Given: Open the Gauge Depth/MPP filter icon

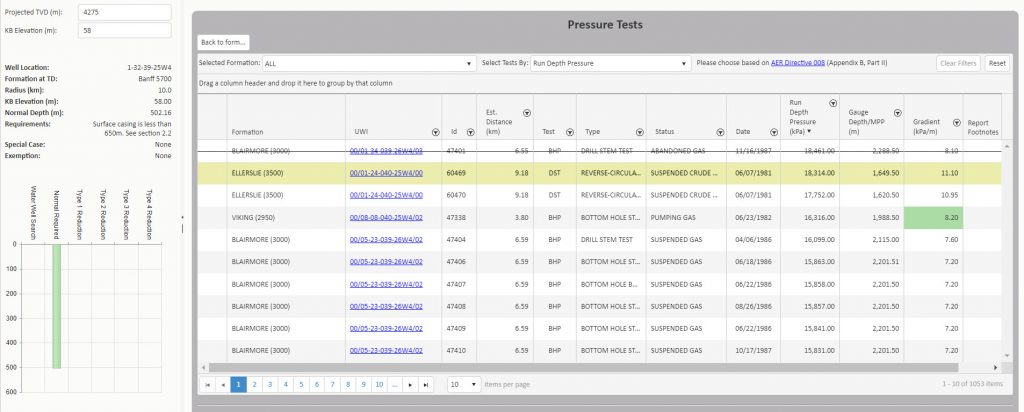Looking at the screenshot, I should coord(898,113).
